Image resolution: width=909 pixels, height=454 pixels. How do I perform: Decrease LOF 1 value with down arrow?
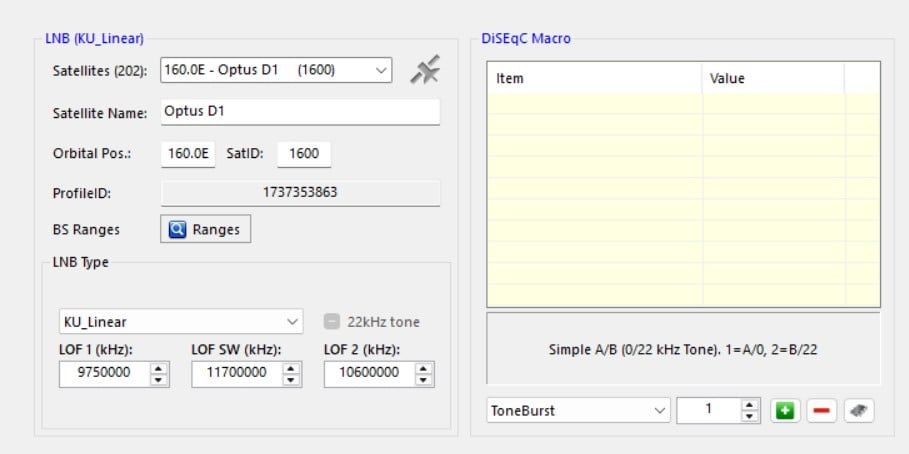[x=159, y=379]
